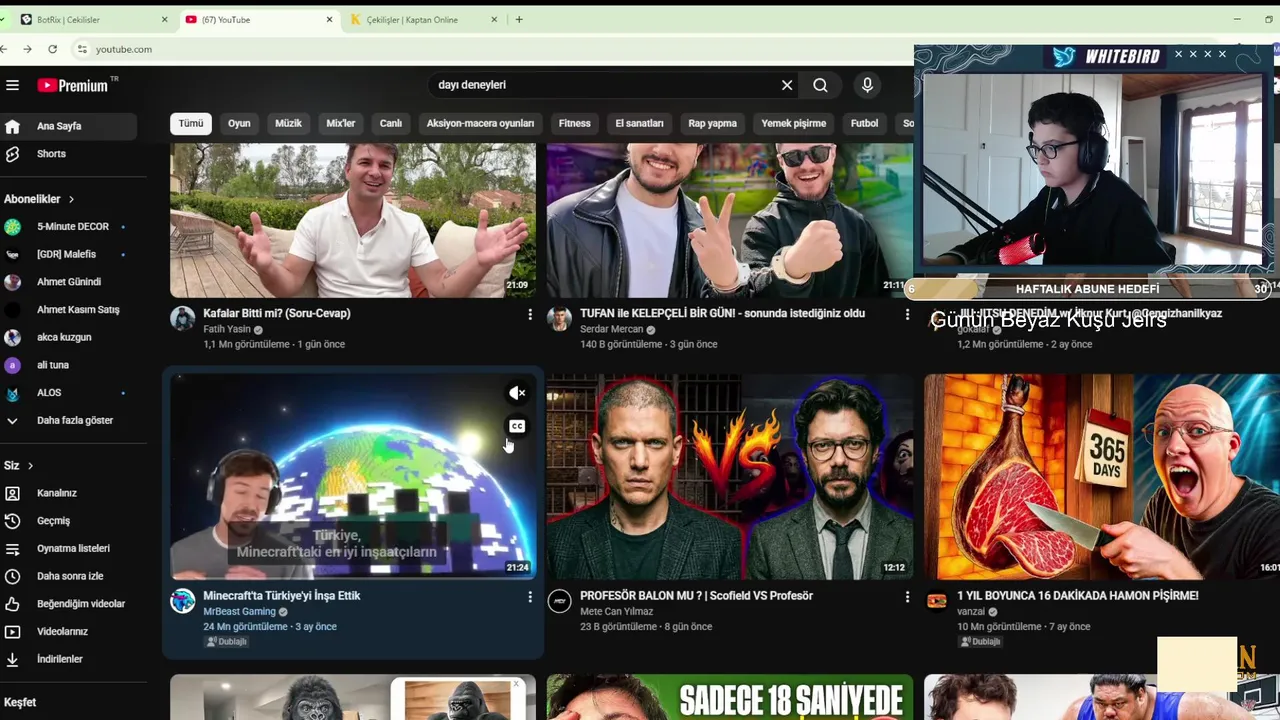Open 1 YIL BOYUNCA 16 DAKİKADA HAMON title
Image resolution: width=1280 pixels, height=720 pixels.
(x=1078, y=595)
